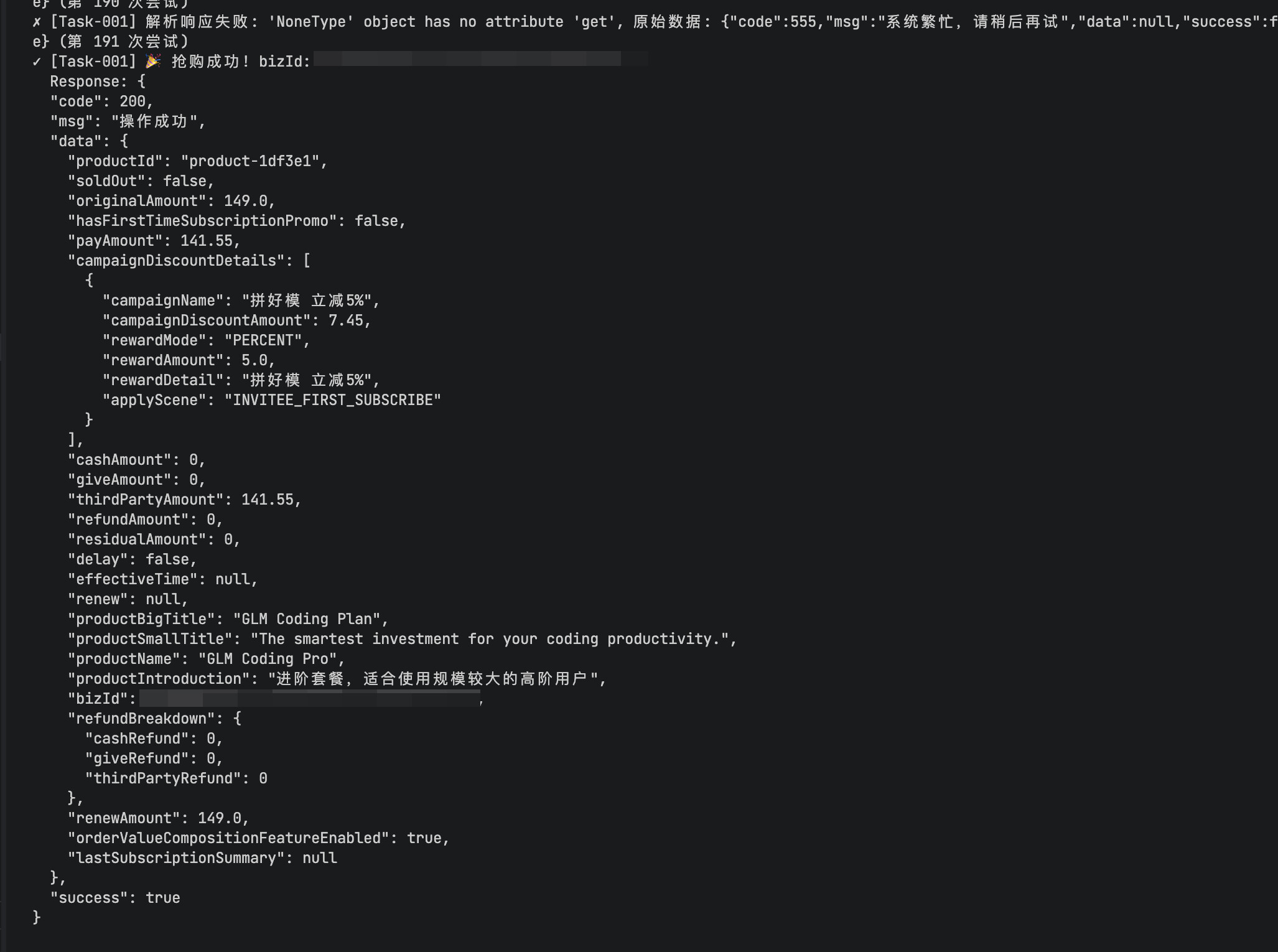The height and width of the screenshot is (952, 1278).
Task: Click the ✗ cross mark on the failure line
Action: pyautogui.click(x=37, y=22)
